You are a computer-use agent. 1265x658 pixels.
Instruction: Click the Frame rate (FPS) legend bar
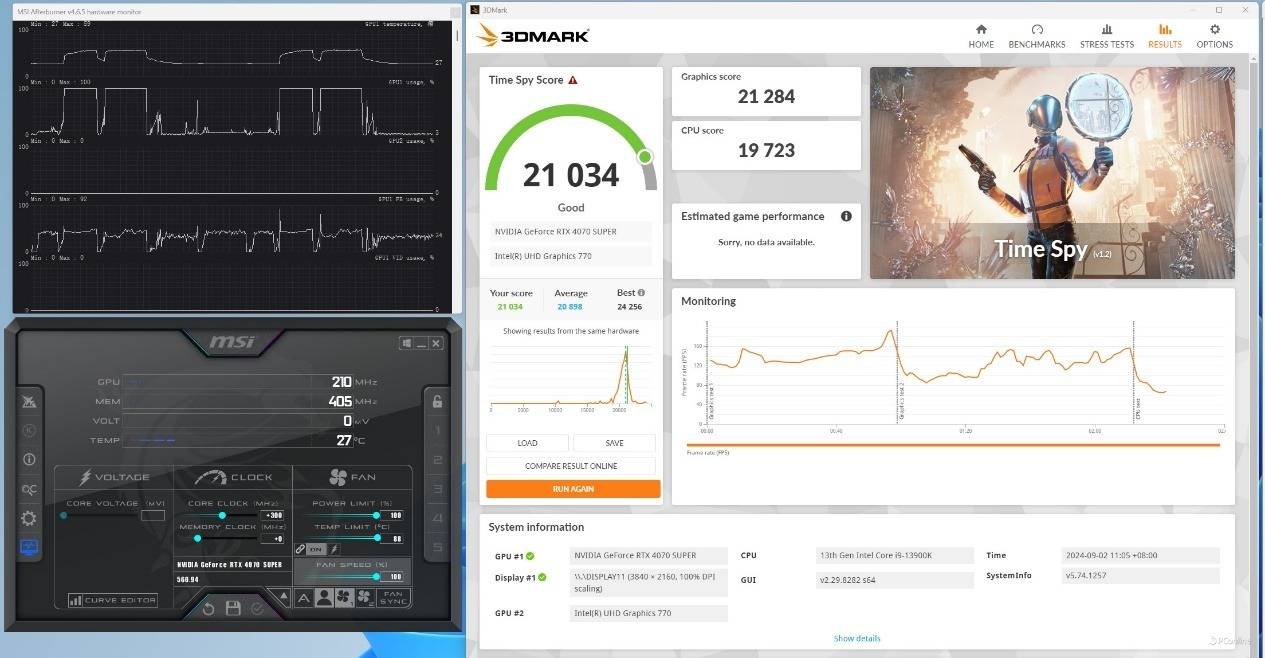tap(953, 445)
